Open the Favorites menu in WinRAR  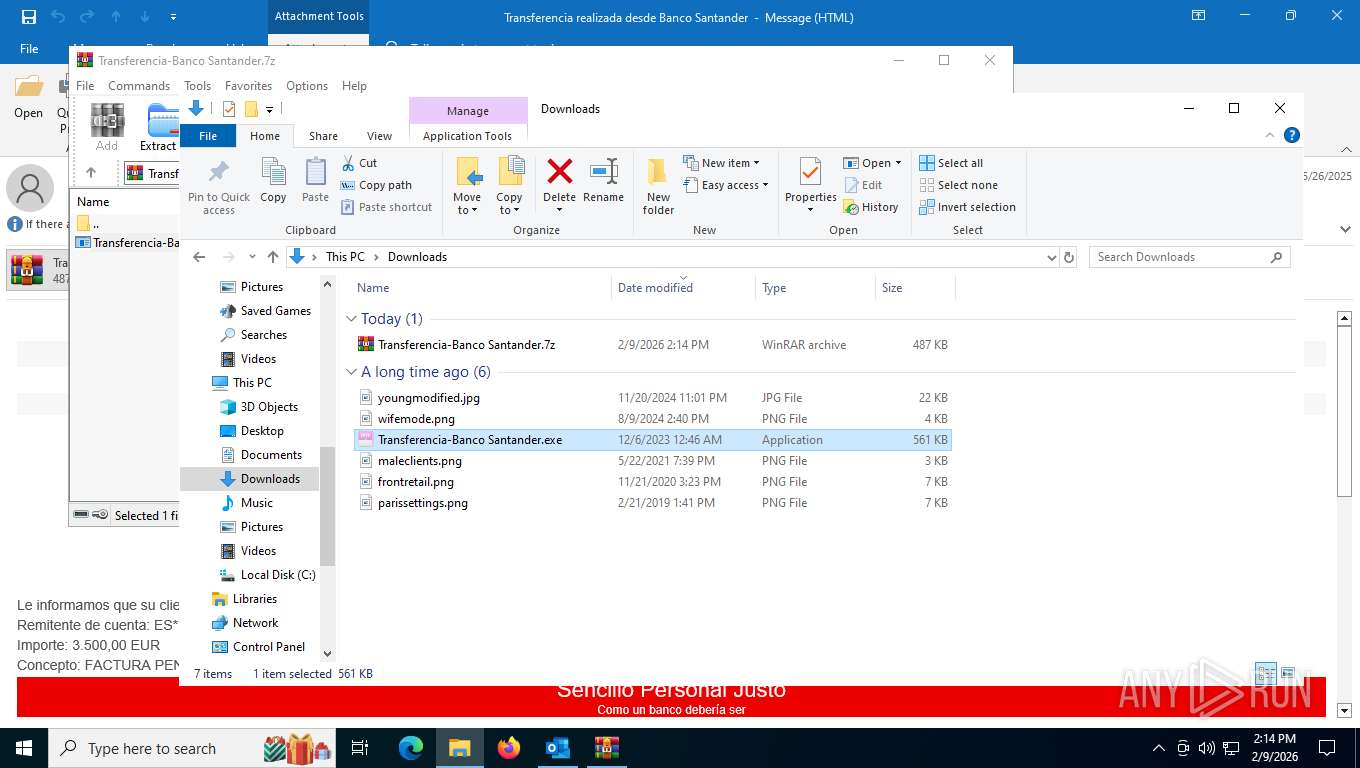point(248,86)
